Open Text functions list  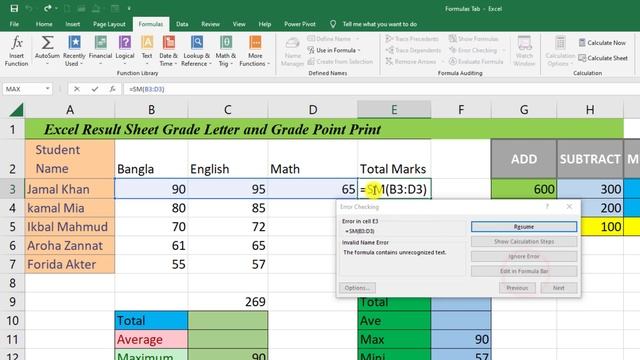[x=147, y=51]
